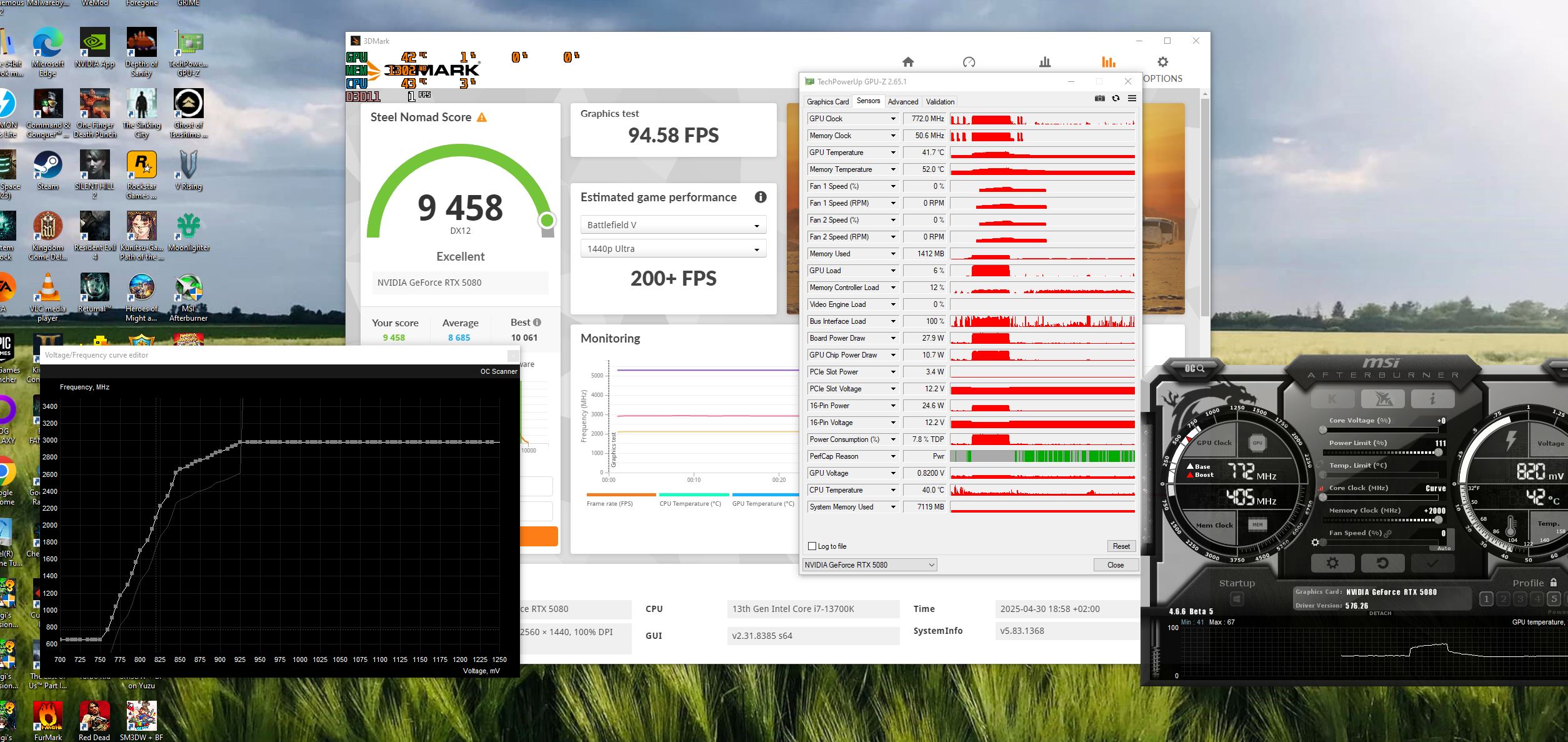Open Microsoft Edge desktop shortcut
This screenshot has width=1568, height=742.
[47, 53]
